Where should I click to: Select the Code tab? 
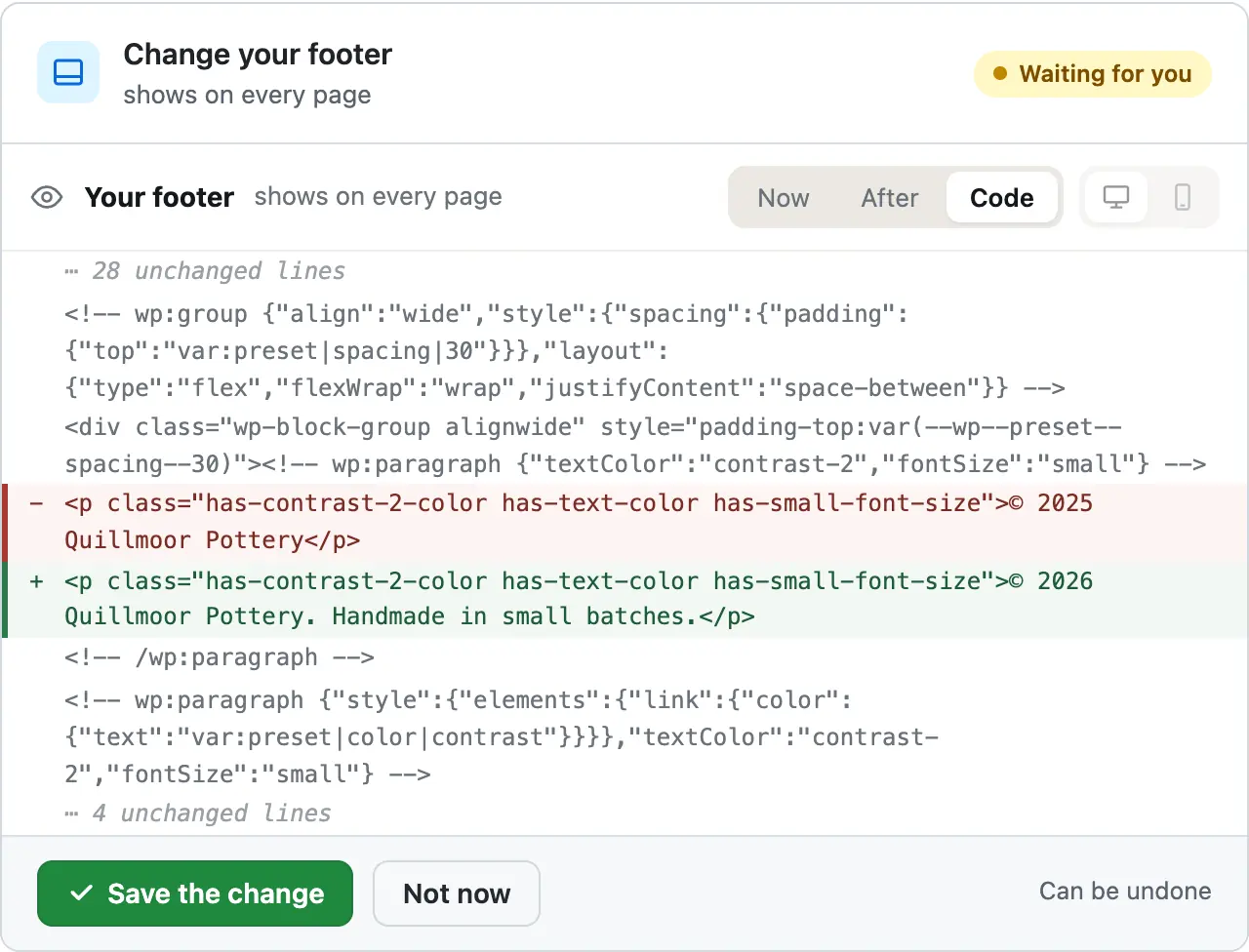[x=1001, y=198]
